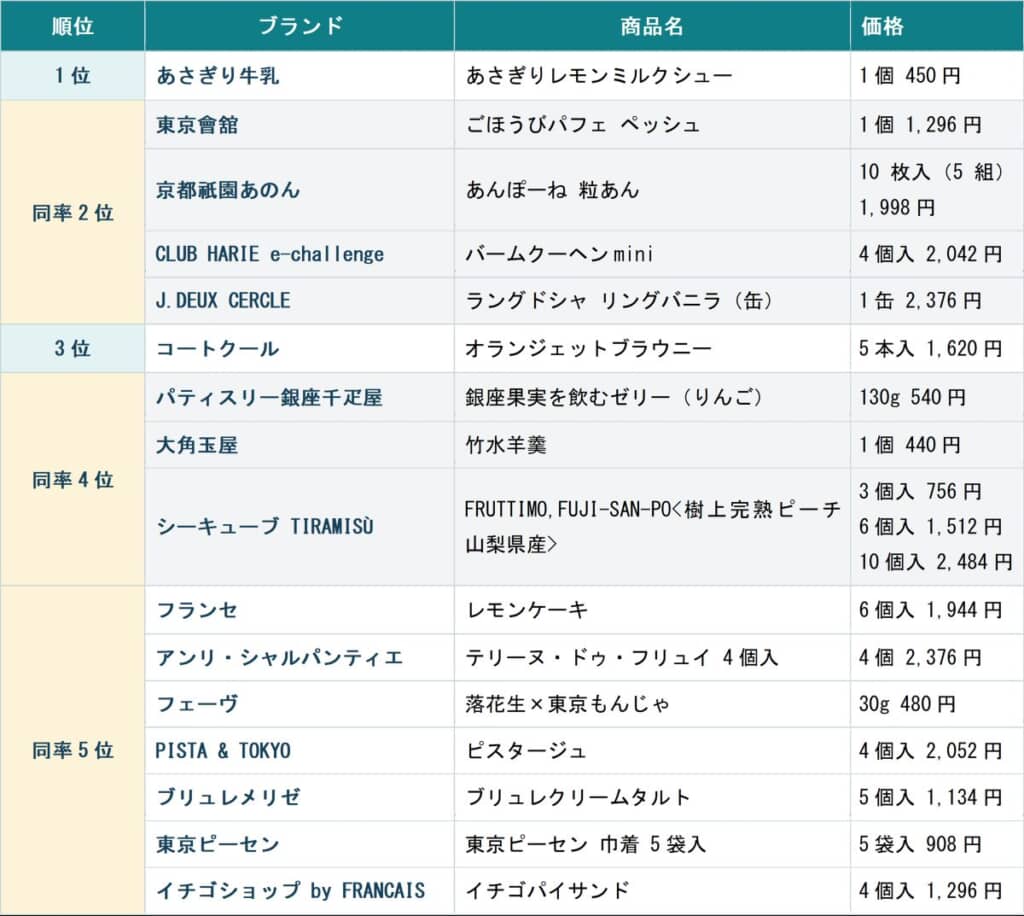Click brand PISTA & TOKYO
The width and height of the screenshot is (1024, 916).
pos(223,750)
